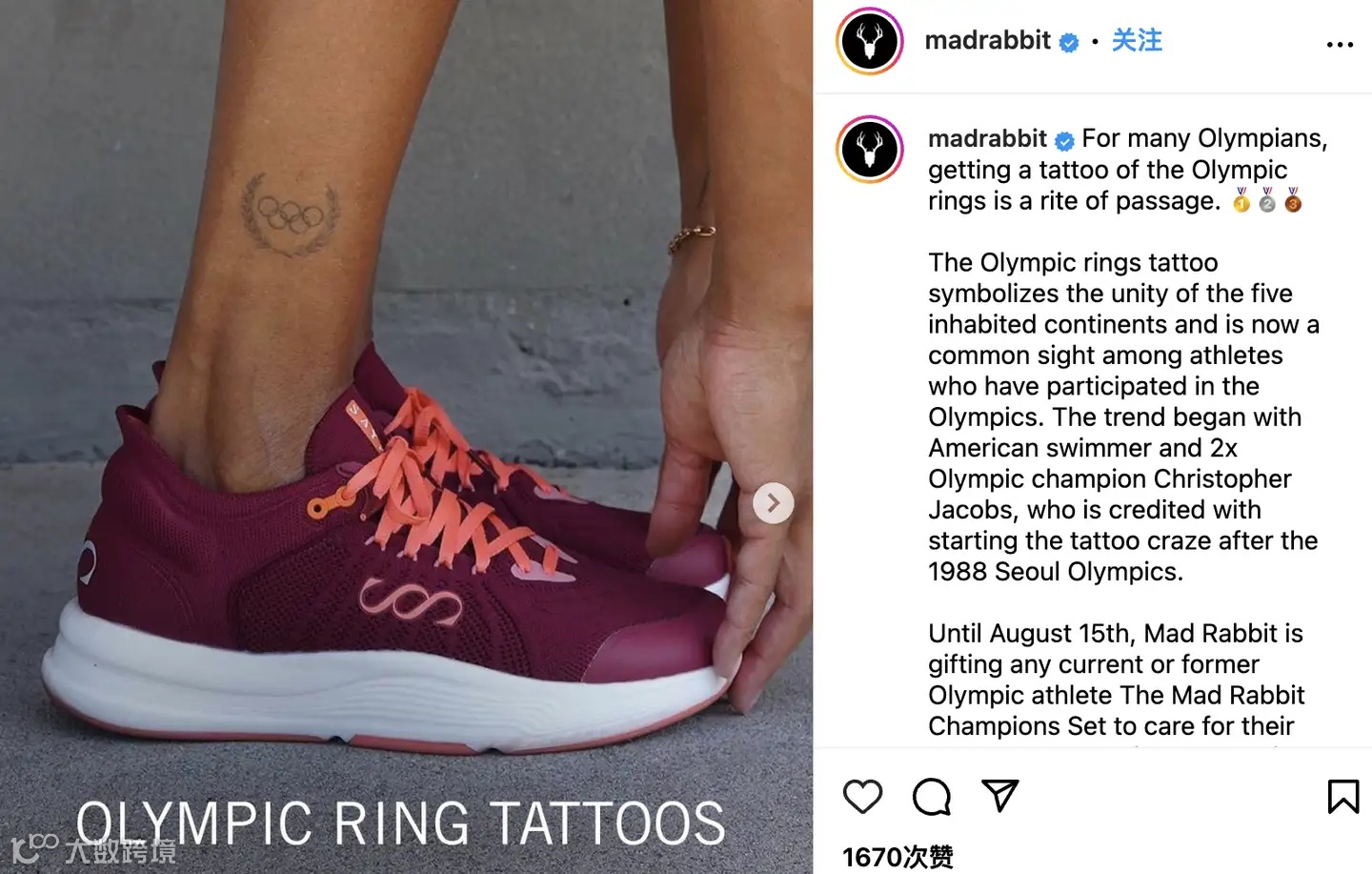Save the post with the bookmark icon
Screen dimensions: 1372x874
tap(1343, 797)
